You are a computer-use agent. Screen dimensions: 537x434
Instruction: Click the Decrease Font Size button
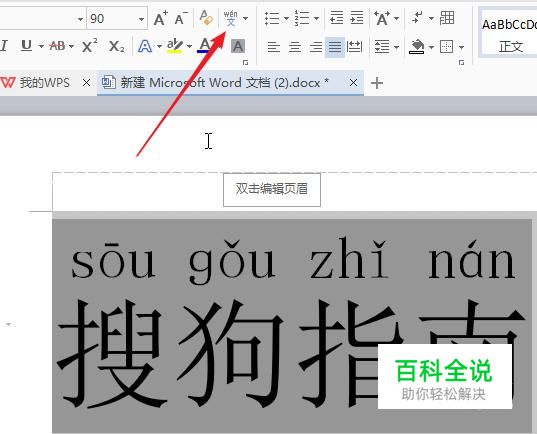pyautogui.click(x=181, y=18)
